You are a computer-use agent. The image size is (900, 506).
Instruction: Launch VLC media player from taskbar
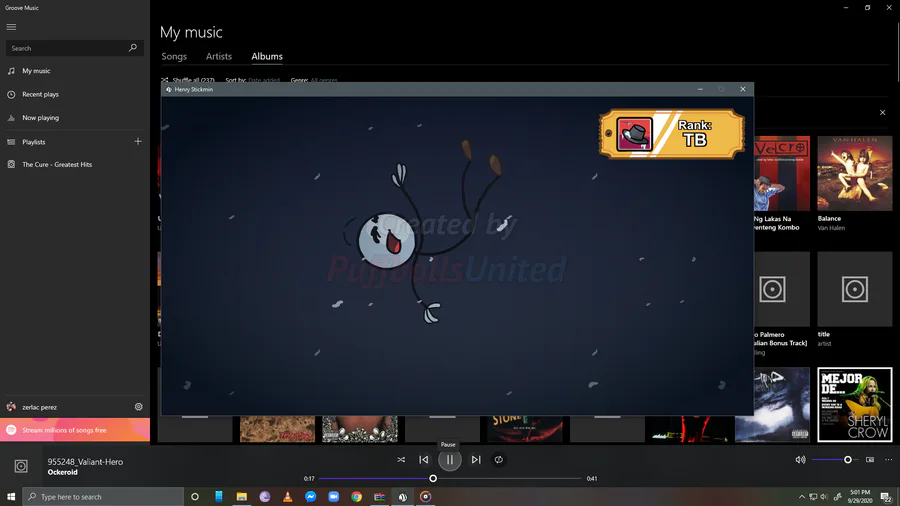pos(288,497)
